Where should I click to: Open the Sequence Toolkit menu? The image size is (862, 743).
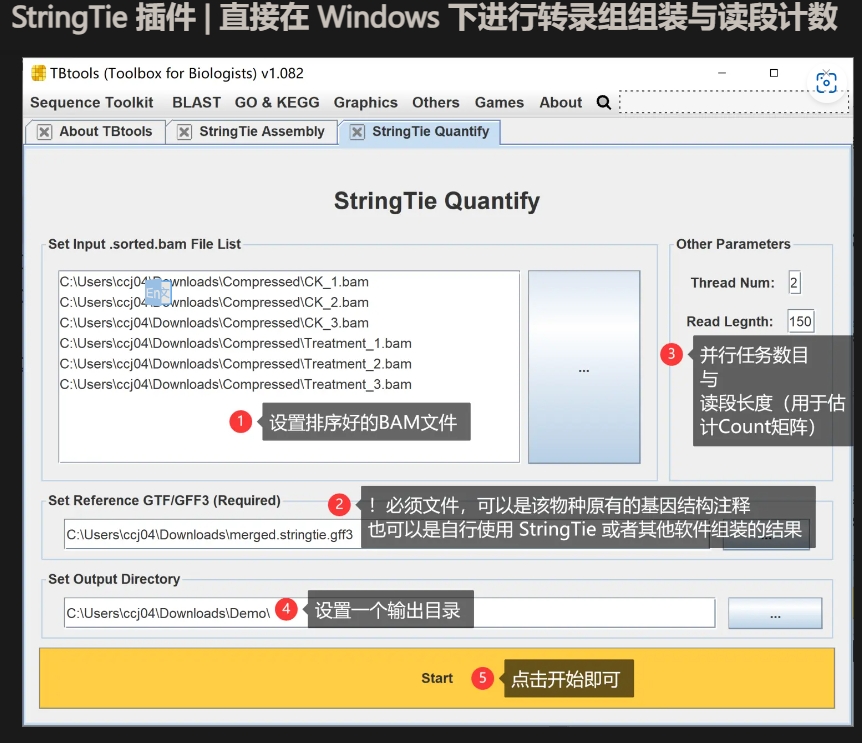[x=91, y=102]
